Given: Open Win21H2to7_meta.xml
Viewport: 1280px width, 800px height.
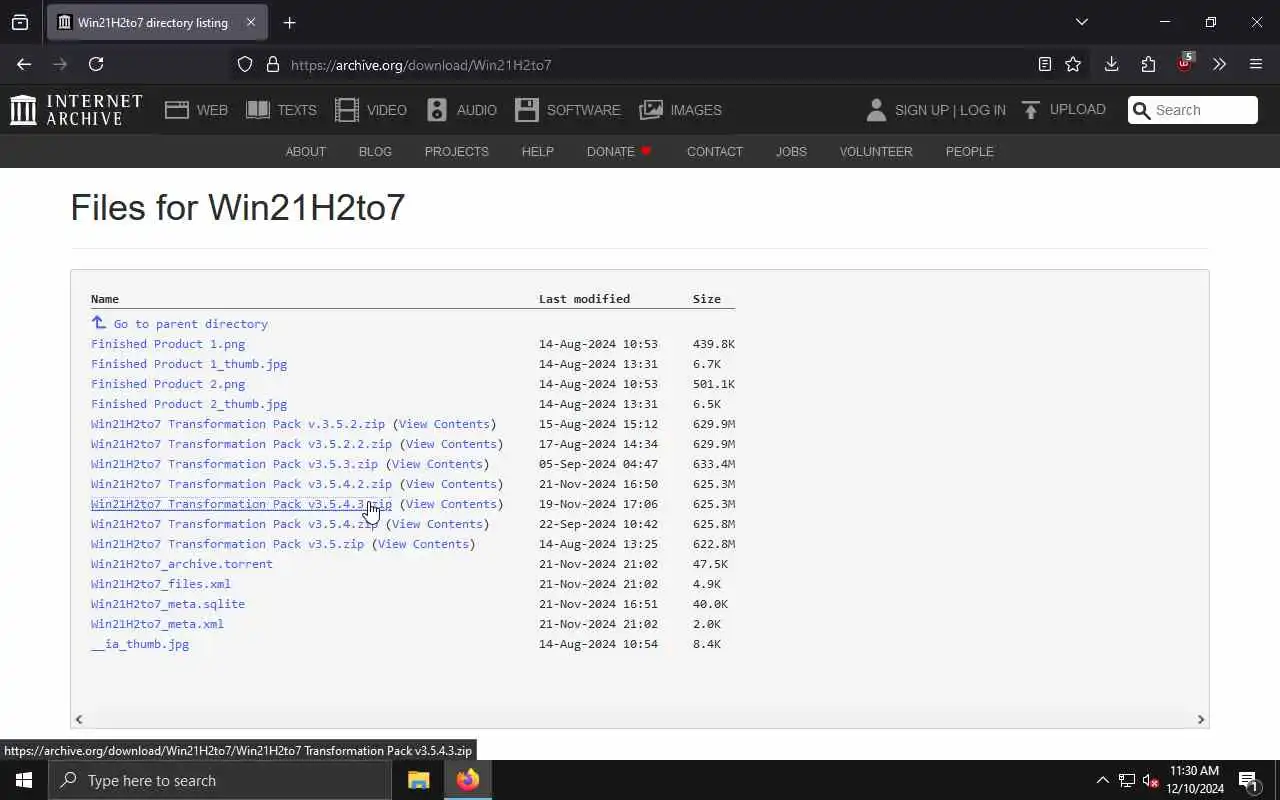Looking at the screenshot, I should tap(157, 624).
